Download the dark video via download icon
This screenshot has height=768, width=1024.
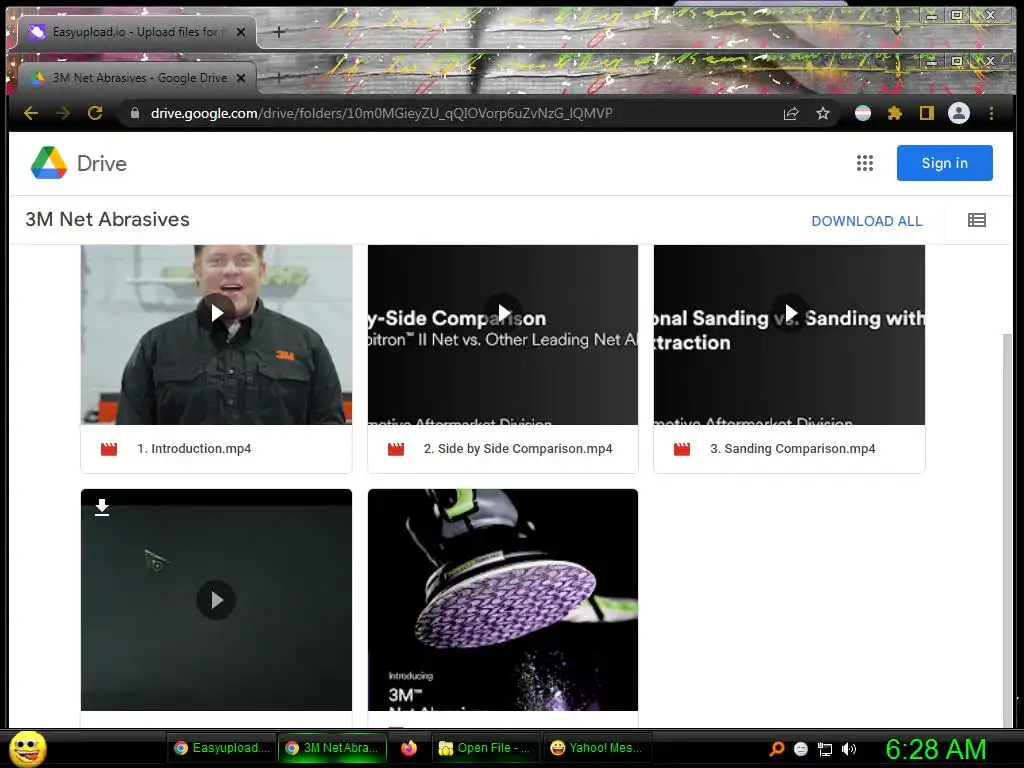[102, 507]
